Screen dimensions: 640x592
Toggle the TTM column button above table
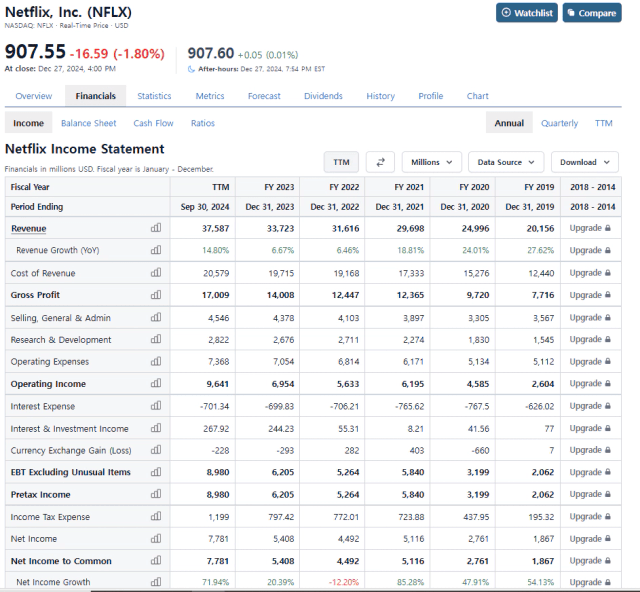[341, 162]
